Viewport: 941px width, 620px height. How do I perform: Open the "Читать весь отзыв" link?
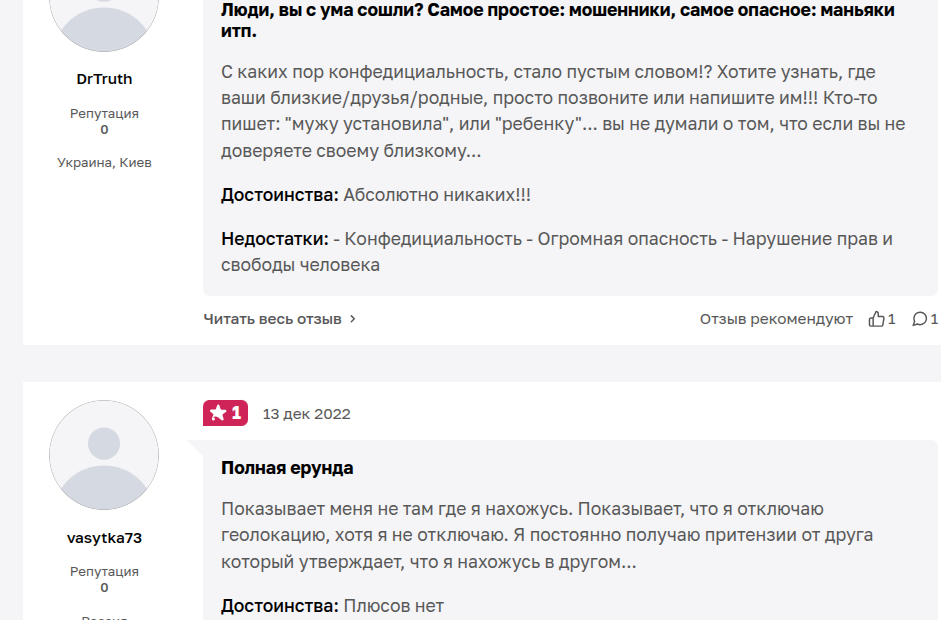pyautogui.click(x=272, y=319)
